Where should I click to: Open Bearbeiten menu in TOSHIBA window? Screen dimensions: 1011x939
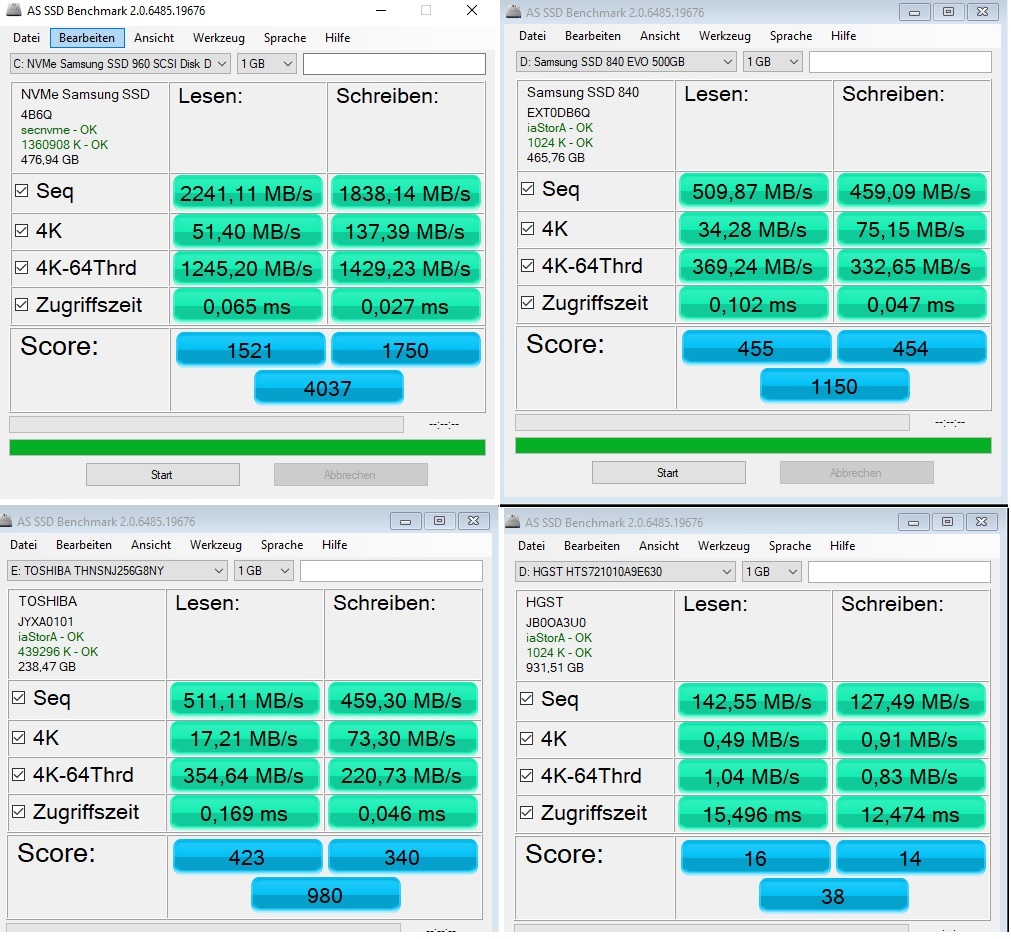point(84,544)
